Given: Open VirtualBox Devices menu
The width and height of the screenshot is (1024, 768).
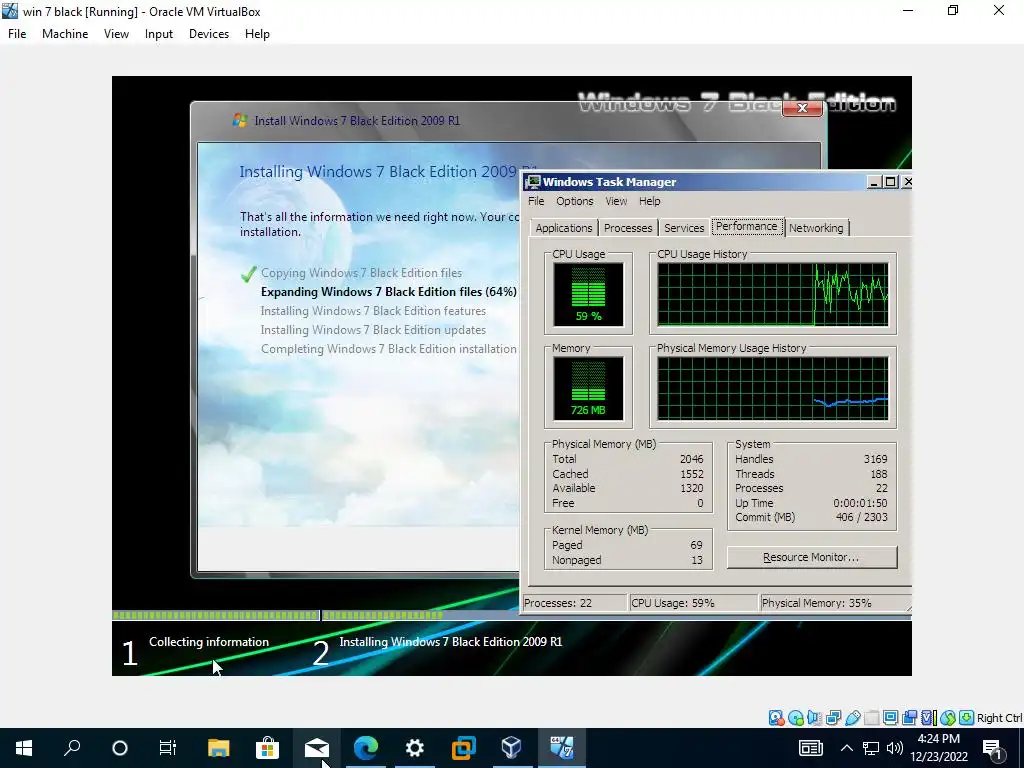Looking at the screenshot, I should click(x=209, y=34).
